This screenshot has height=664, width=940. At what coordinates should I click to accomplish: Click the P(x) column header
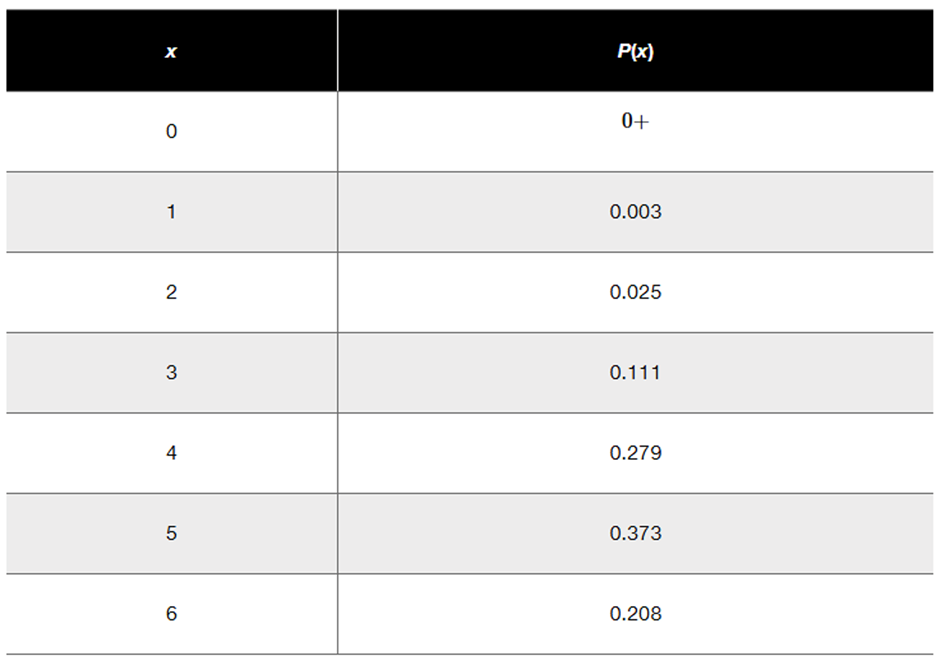click(x=635, y=52)
